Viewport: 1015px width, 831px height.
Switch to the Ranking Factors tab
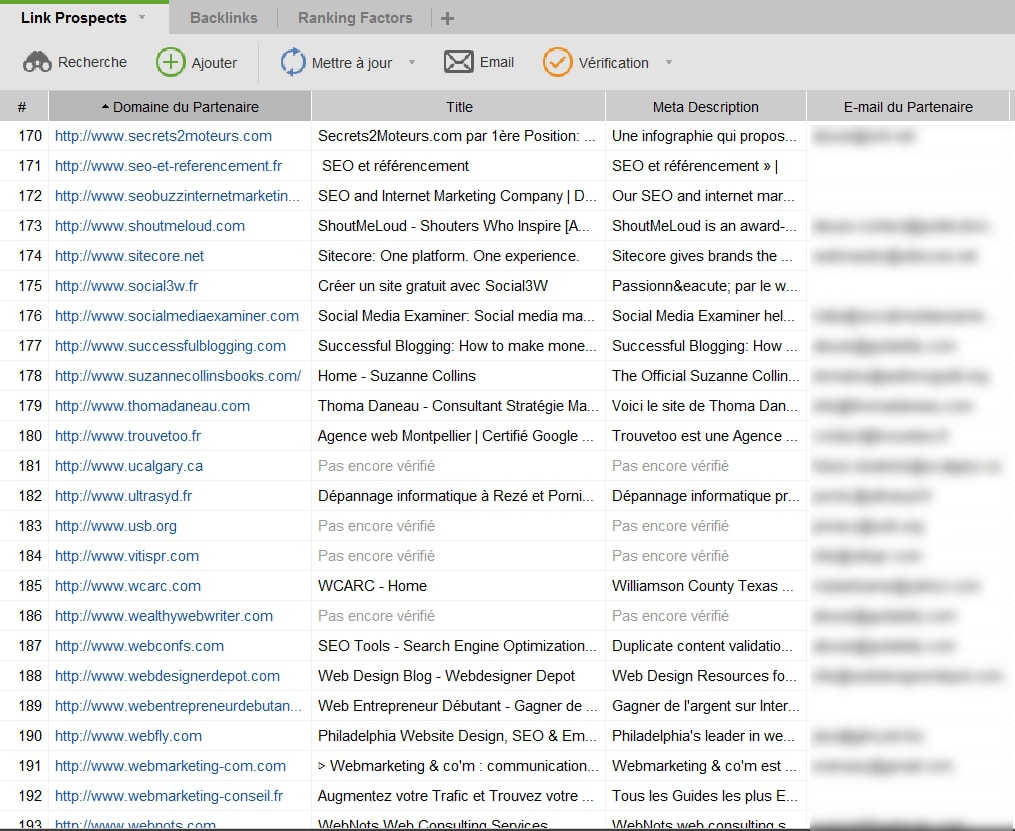point(355,17)
